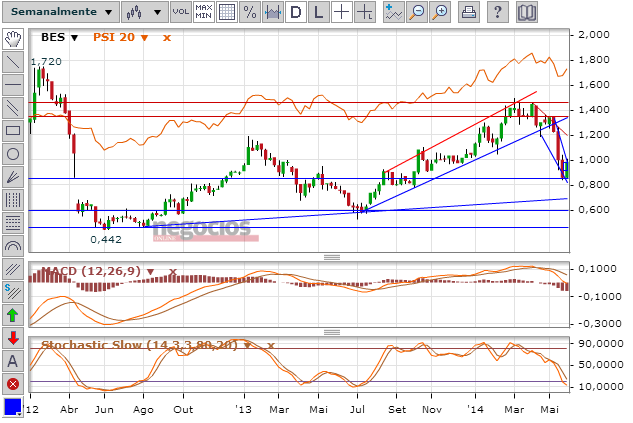Image resolution: width=633 pixels, height=423 pixels.
Task: Open the help question mark
Action: tap(498, 12)
